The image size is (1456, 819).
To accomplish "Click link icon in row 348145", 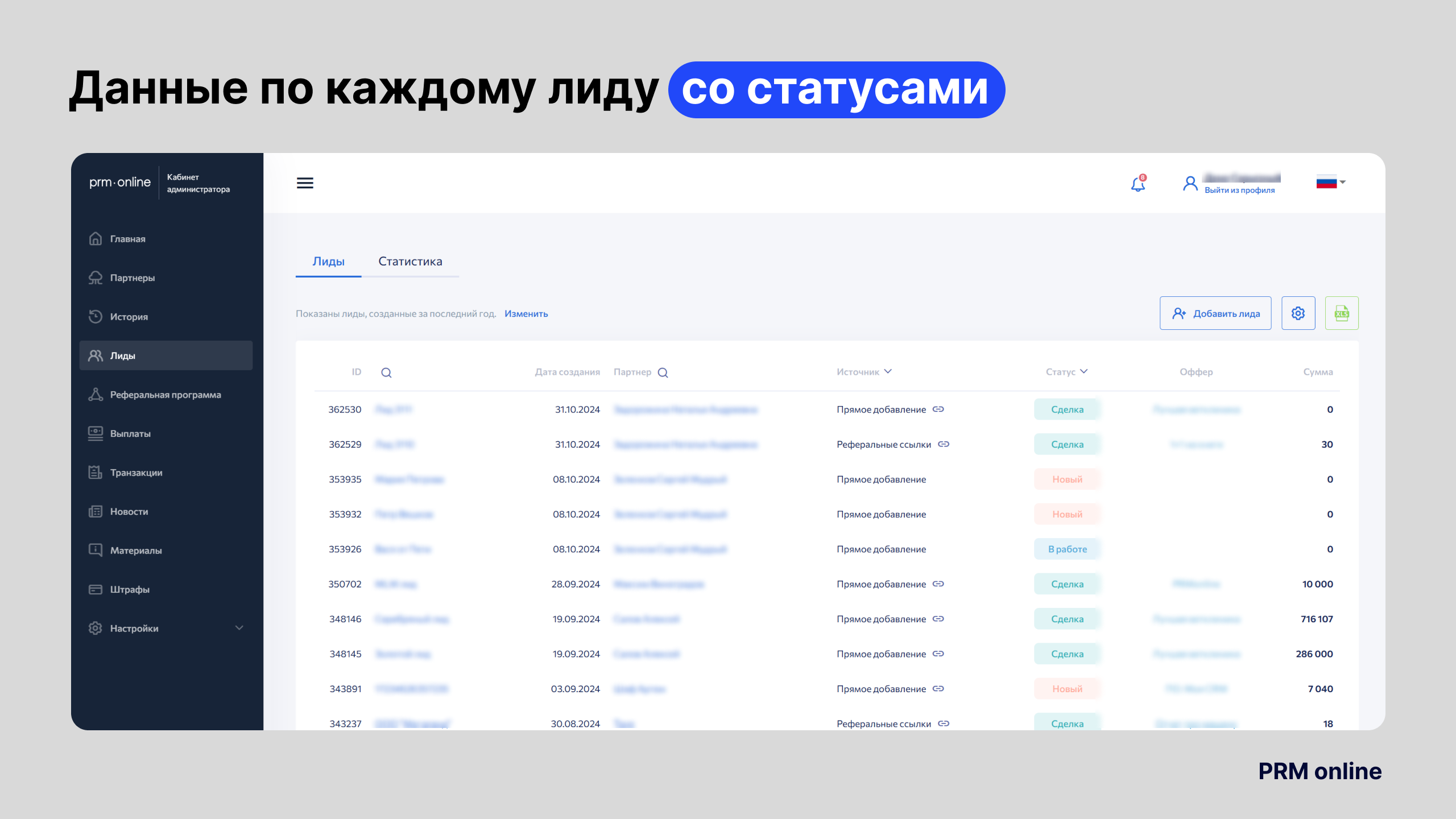I will pos(938,654).
